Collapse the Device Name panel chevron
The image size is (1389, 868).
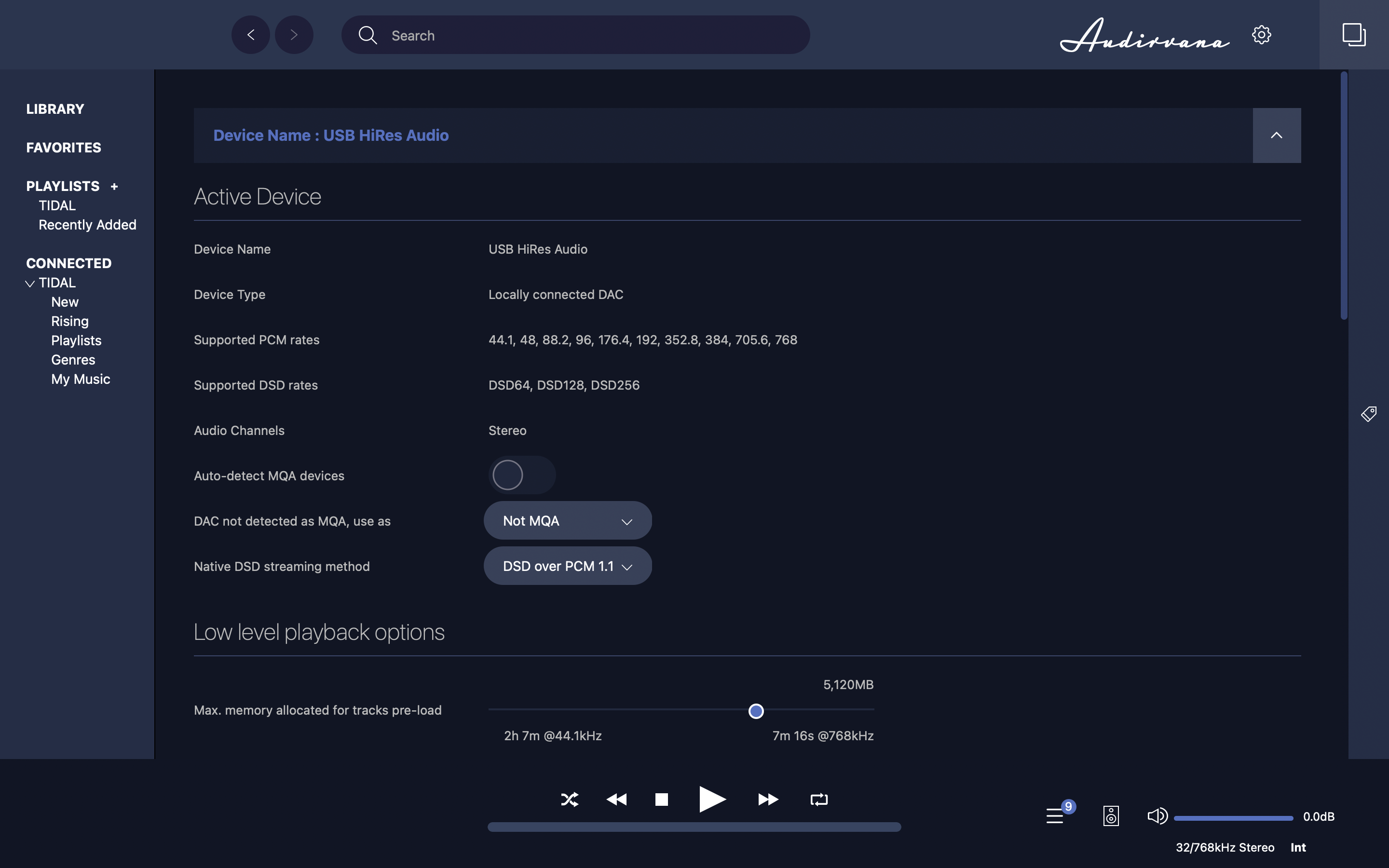[x=1277, y=136]
